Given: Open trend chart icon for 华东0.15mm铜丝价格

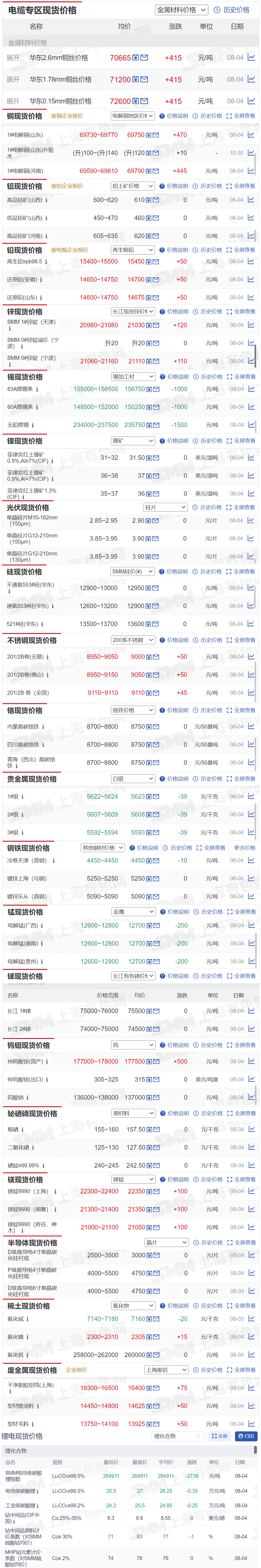Looking at the screenshot, I should pyautogui.click(x=251, y=101).
